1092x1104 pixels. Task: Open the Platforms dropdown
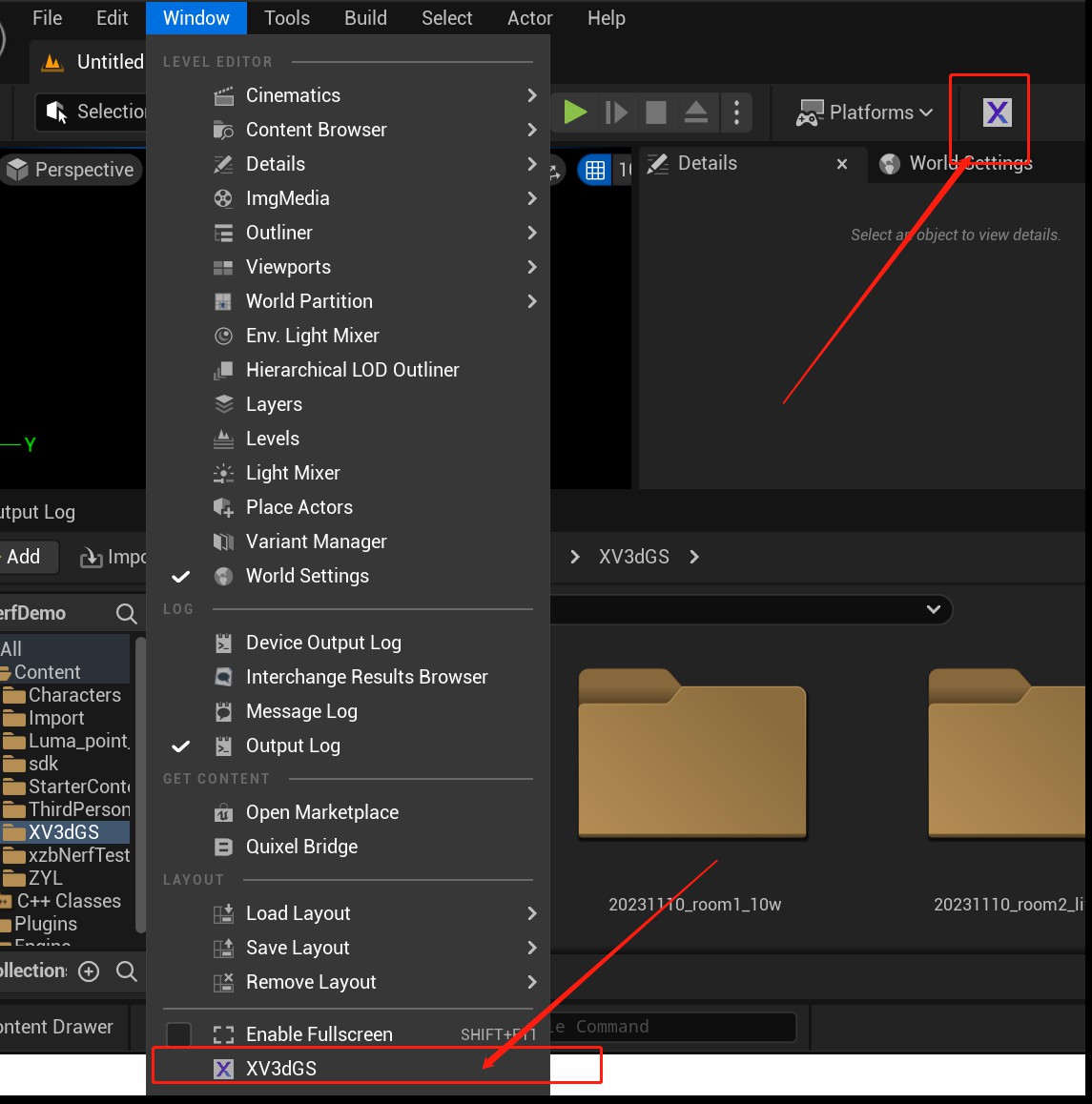(864, 112)
